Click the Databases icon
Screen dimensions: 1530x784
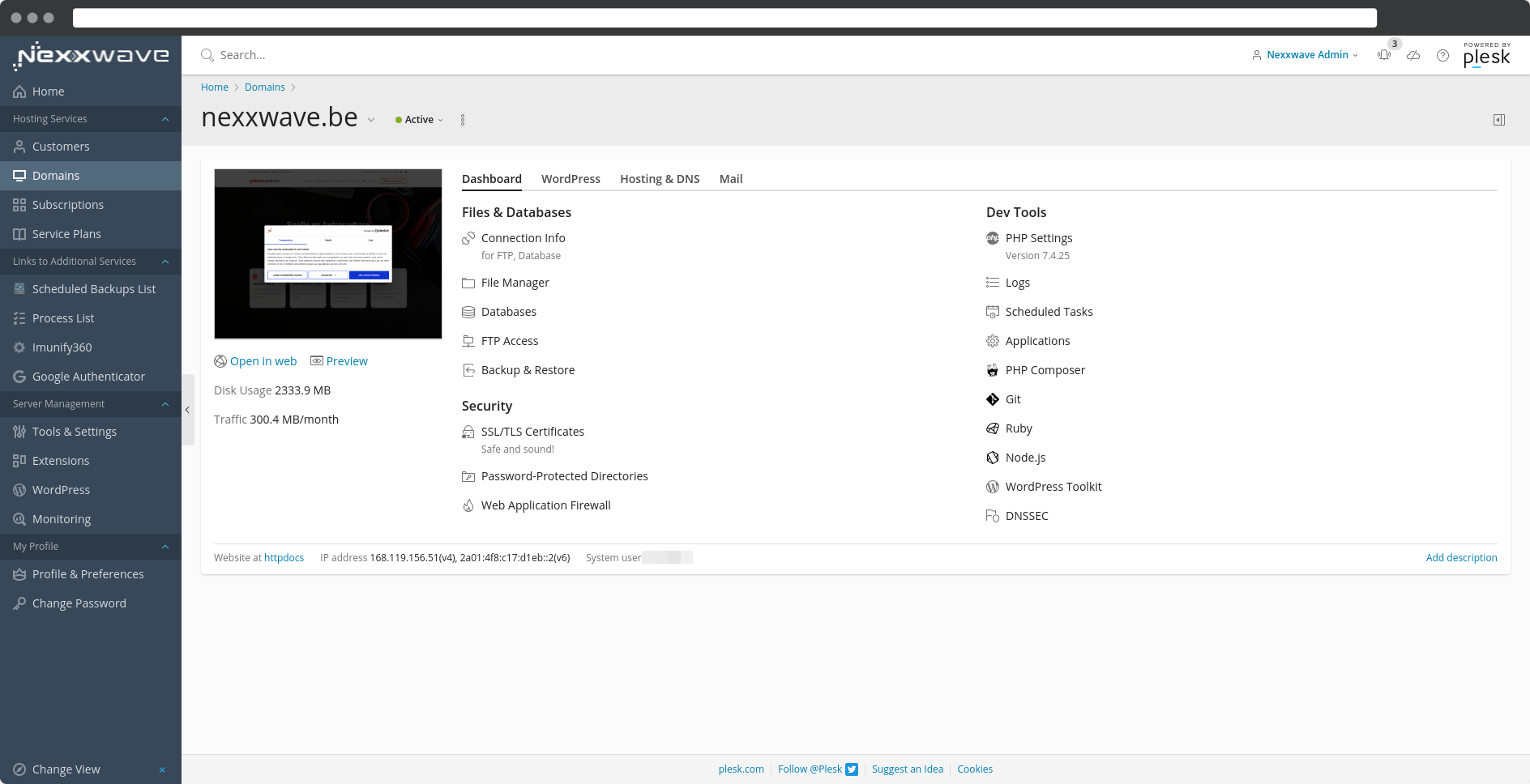click(468, 312)
